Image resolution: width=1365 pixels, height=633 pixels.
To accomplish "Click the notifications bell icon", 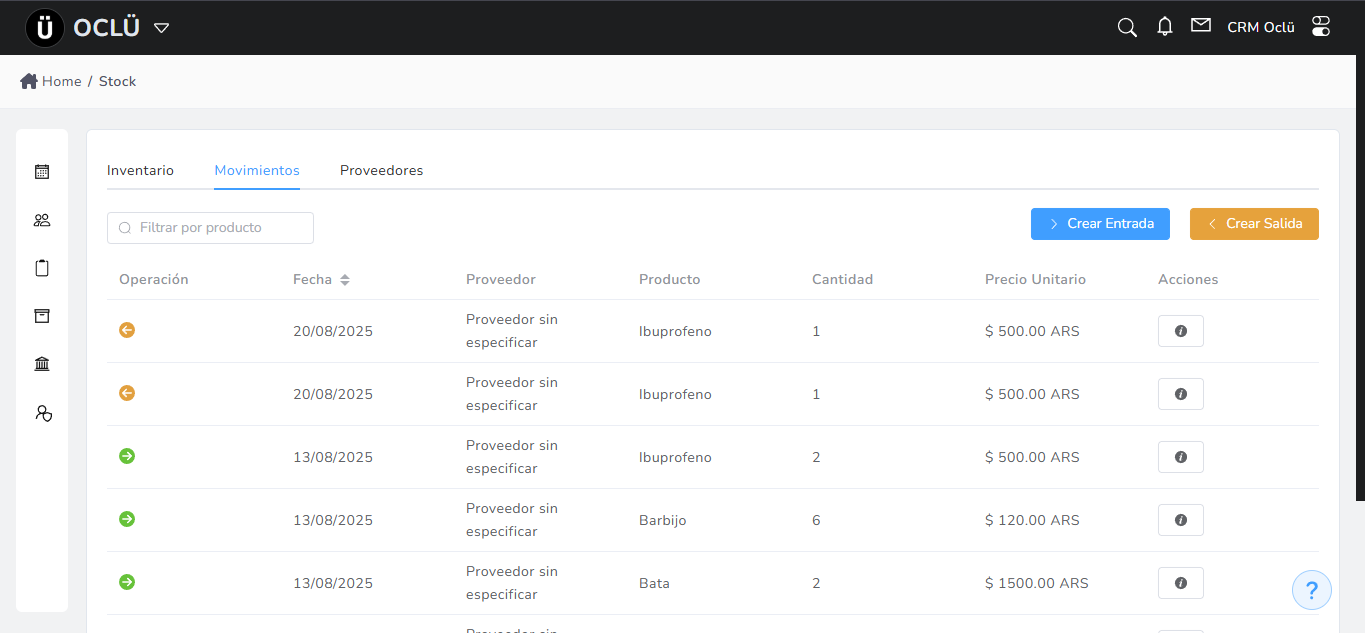I will click(1164, 27).
